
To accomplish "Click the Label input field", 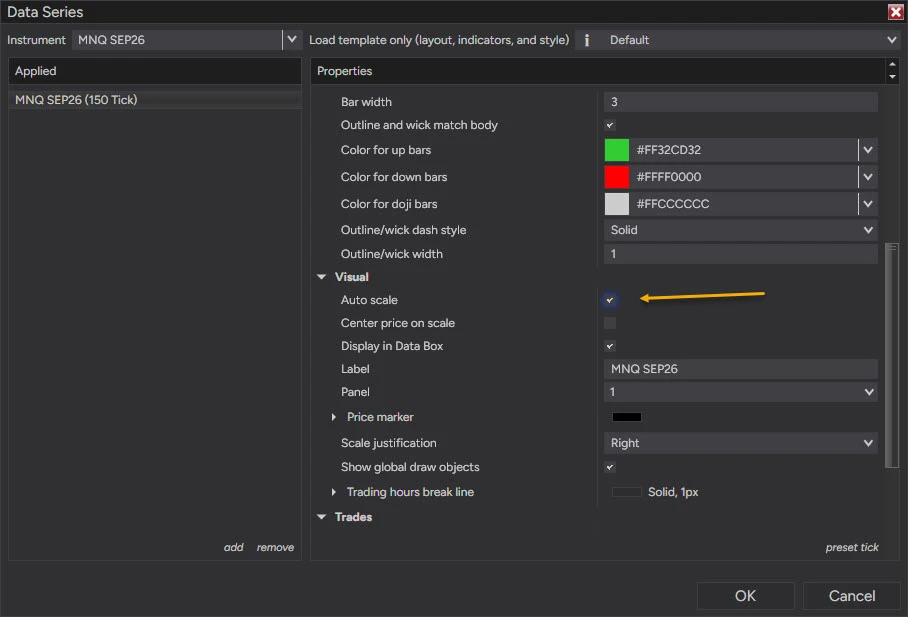I will coord(741,369).
